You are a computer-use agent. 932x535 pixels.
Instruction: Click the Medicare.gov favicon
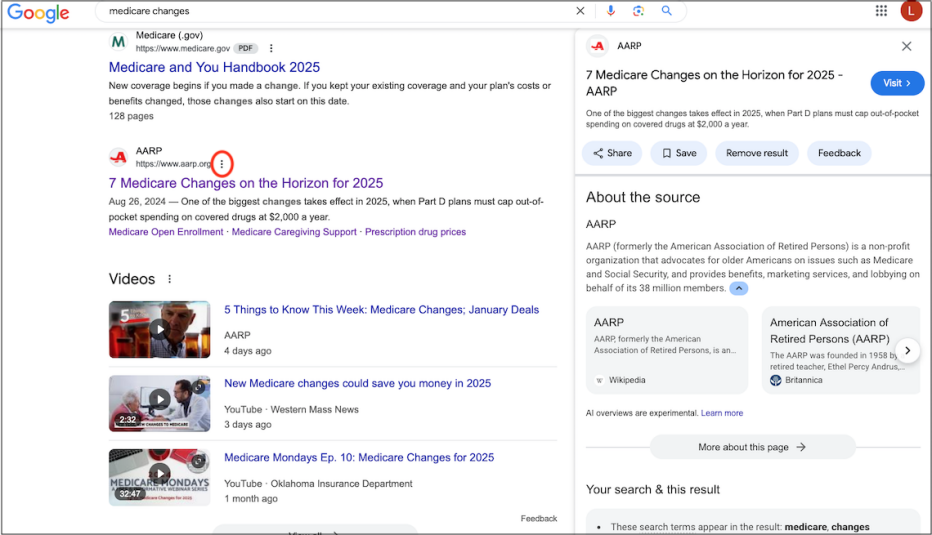point(118,42)
